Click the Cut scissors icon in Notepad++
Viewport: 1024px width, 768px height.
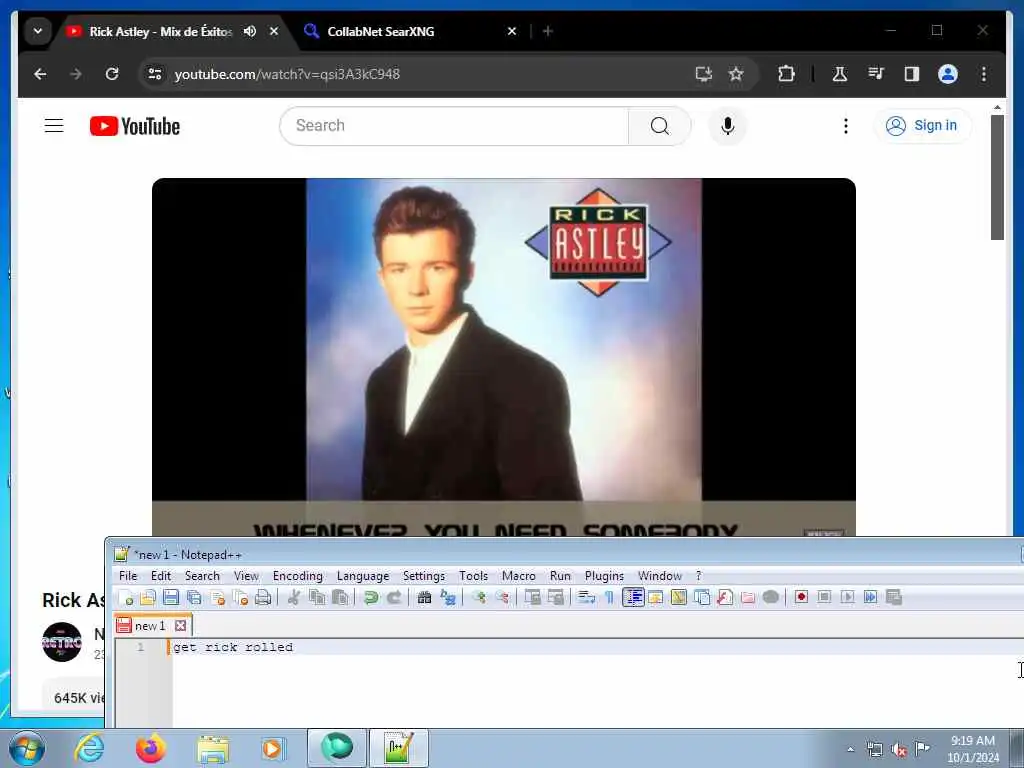(294, 597)
